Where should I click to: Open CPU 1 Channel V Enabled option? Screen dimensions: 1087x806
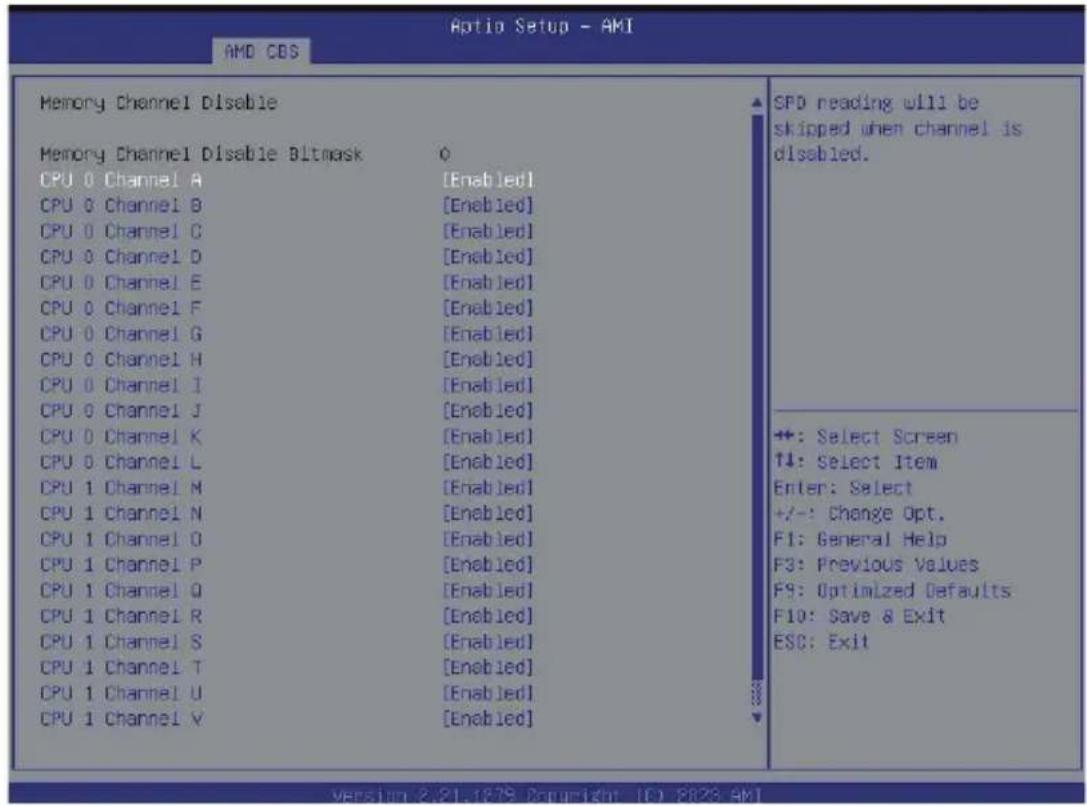point(488,719)
